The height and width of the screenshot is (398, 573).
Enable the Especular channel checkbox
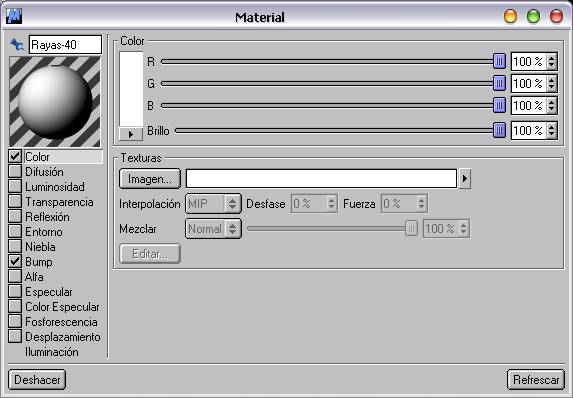[x=15, y=291]
